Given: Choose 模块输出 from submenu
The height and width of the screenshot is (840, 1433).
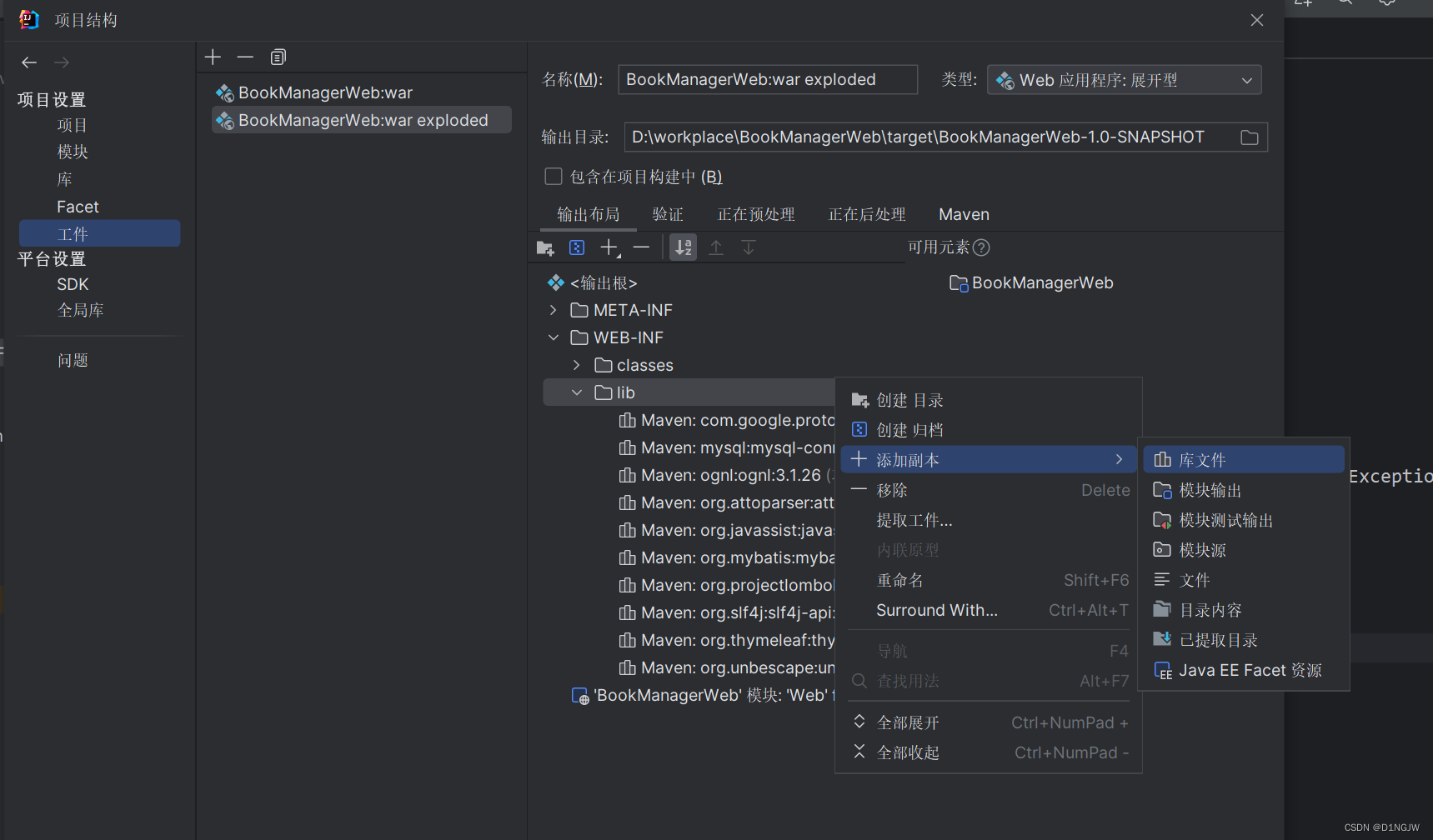Looking at the screenshot, I should click(x=1244, y=491).
